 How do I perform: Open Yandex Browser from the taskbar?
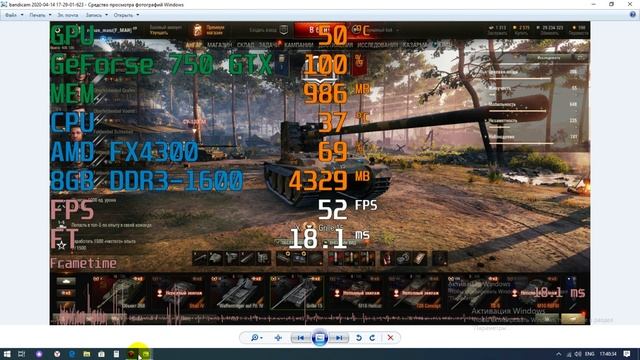57,354
